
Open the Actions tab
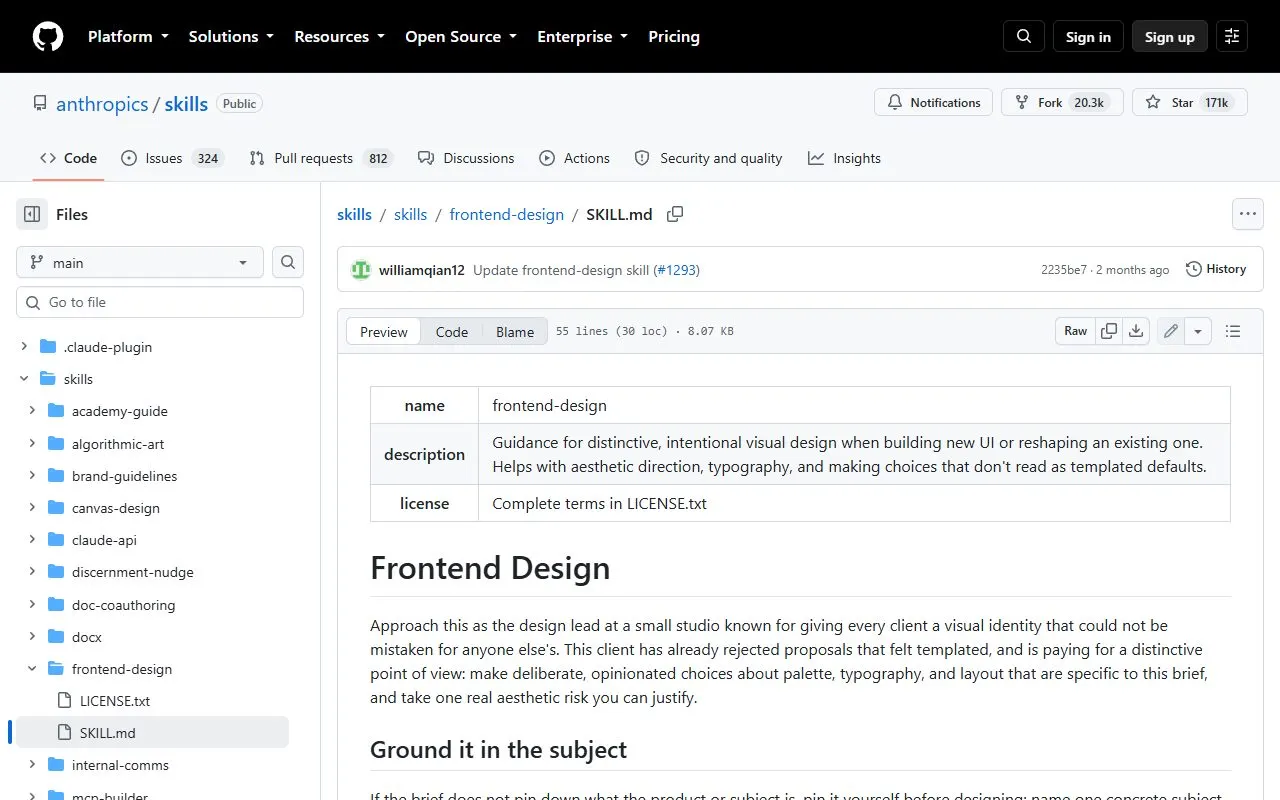(x=574, y=158)
